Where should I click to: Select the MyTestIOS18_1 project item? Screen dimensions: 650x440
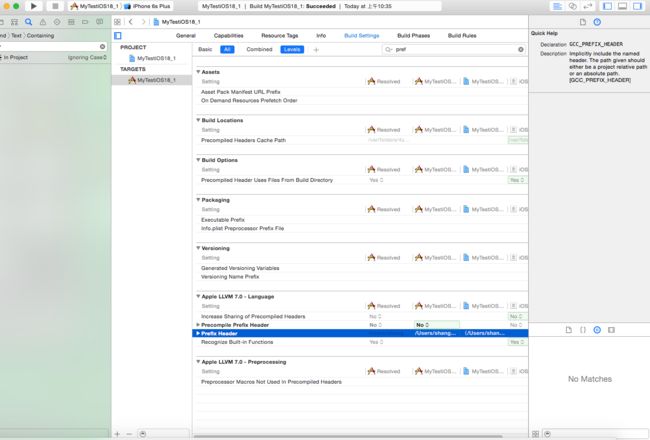[153, 58]
